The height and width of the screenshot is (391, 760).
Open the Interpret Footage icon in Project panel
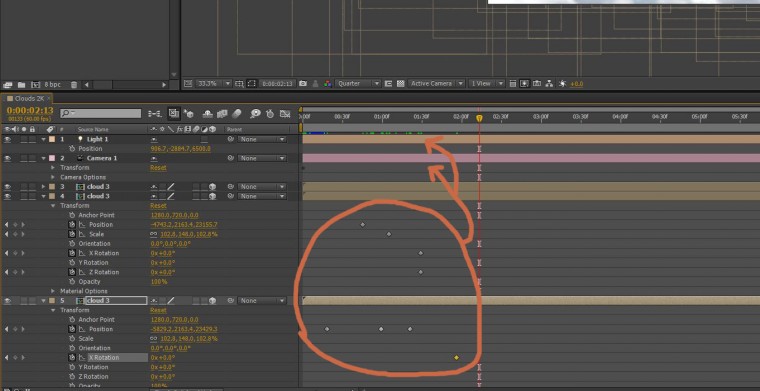7,85
